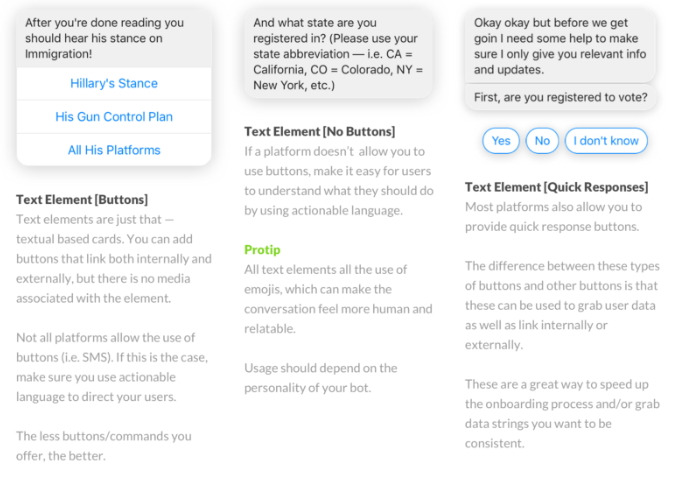Click 'First, are you registered to vote?' bubble
Screen dimensions: 681x479
[x=560, y=97]
